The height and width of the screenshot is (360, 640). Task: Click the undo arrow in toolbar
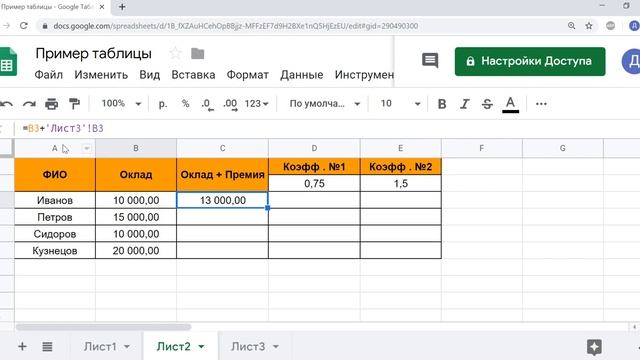coord(7,104)
